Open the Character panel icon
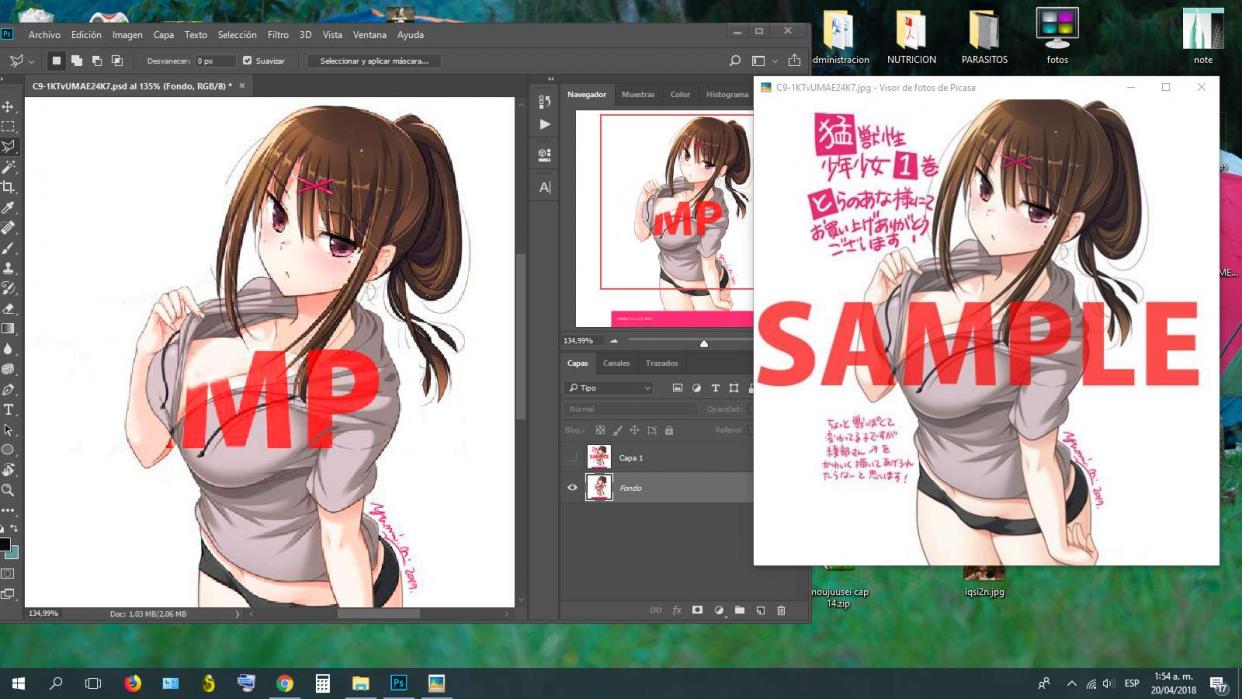This screenshot has height=699, width=1242. coord(544,187)
